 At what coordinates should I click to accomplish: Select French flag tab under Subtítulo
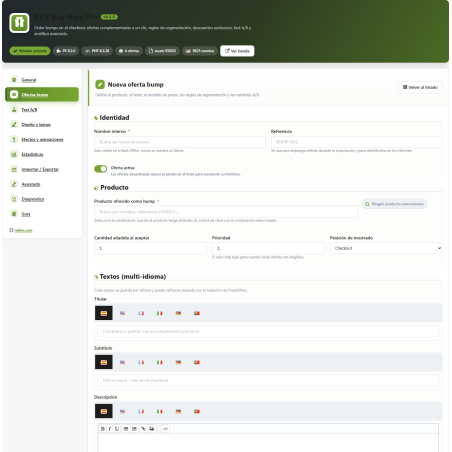pyautogui.click(x=141, y=362)
